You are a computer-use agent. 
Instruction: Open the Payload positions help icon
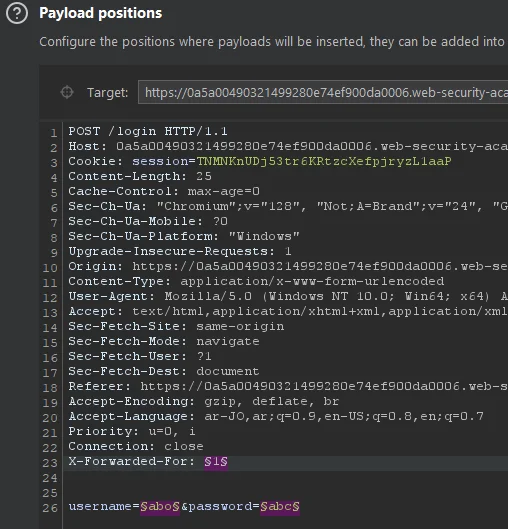coord(17,13)
